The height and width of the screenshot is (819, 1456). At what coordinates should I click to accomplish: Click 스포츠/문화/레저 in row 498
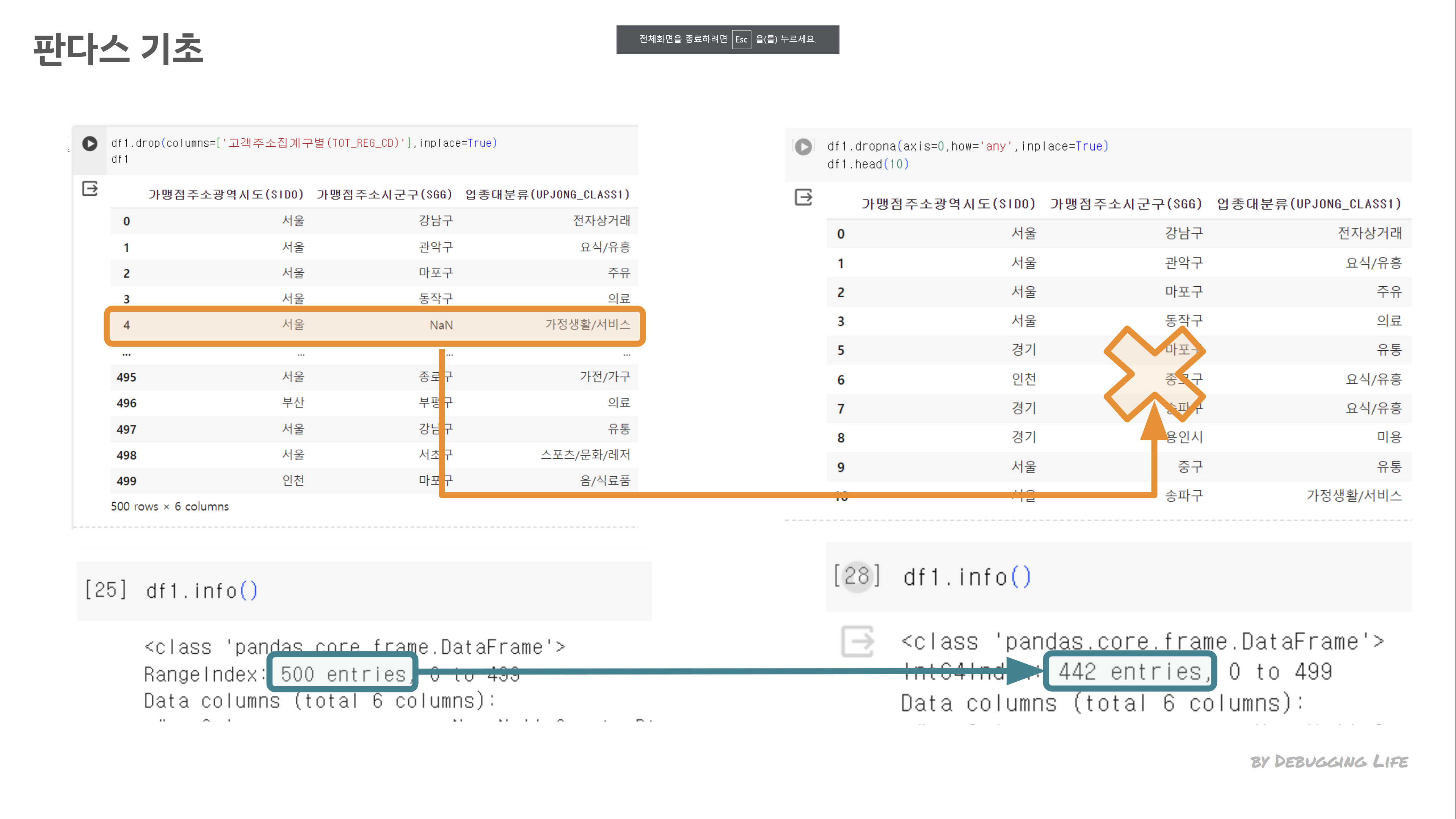pyautogui.click(x=585, y=455)
